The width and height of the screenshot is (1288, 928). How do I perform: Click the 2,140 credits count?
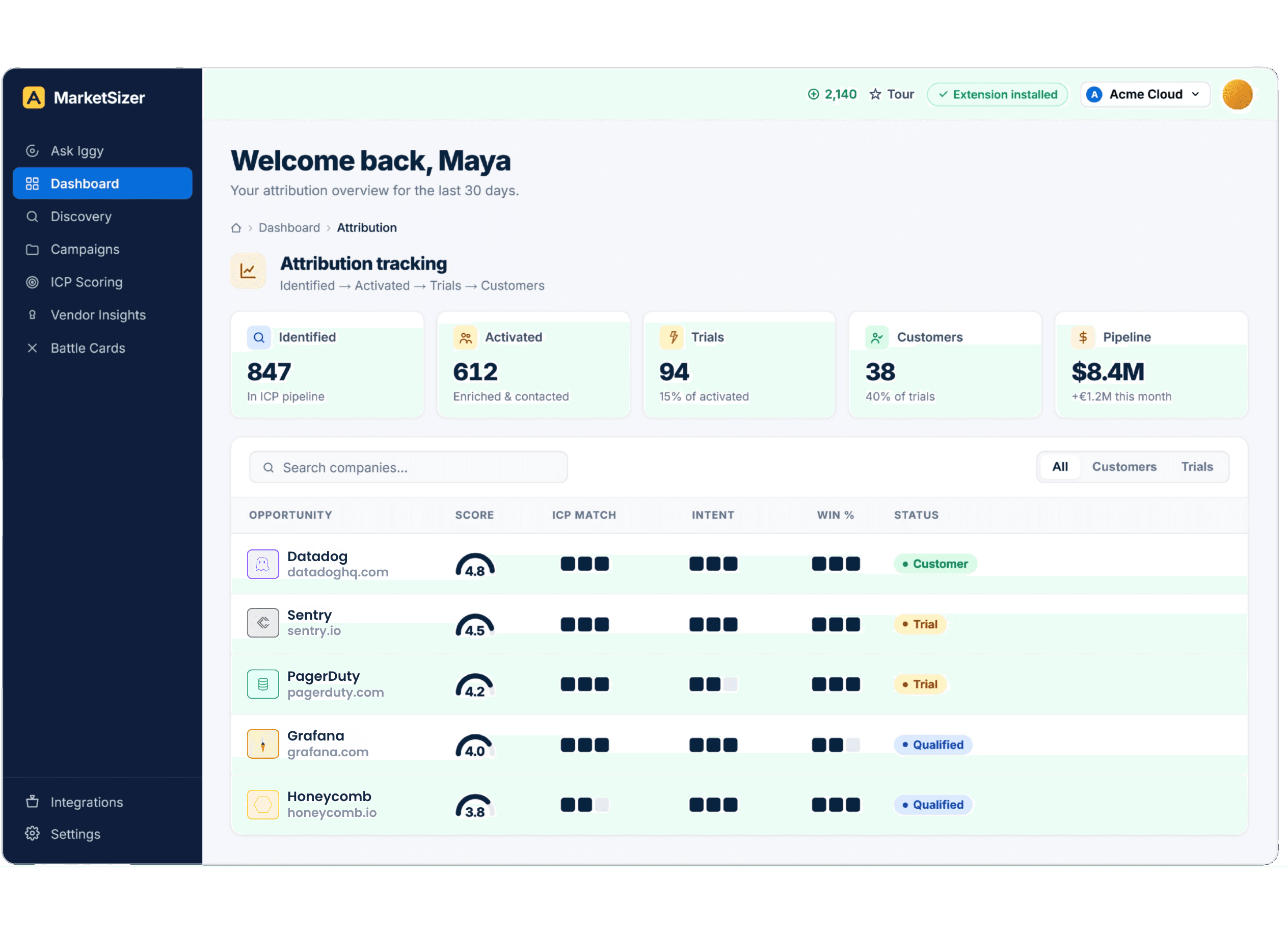point(841,94)
